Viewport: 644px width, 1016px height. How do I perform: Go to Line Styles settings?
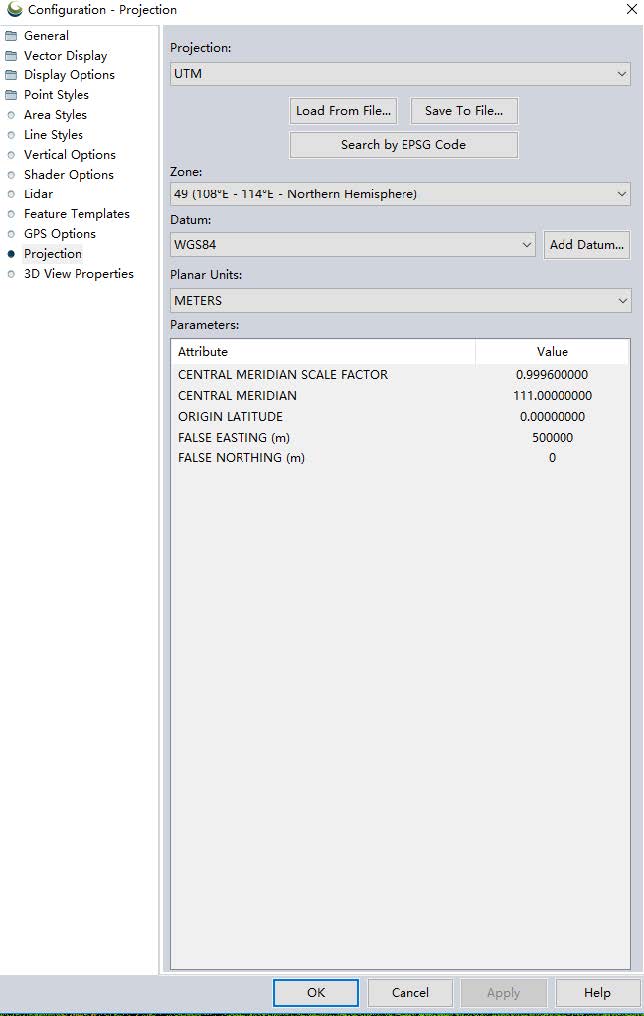coord(53,135)
